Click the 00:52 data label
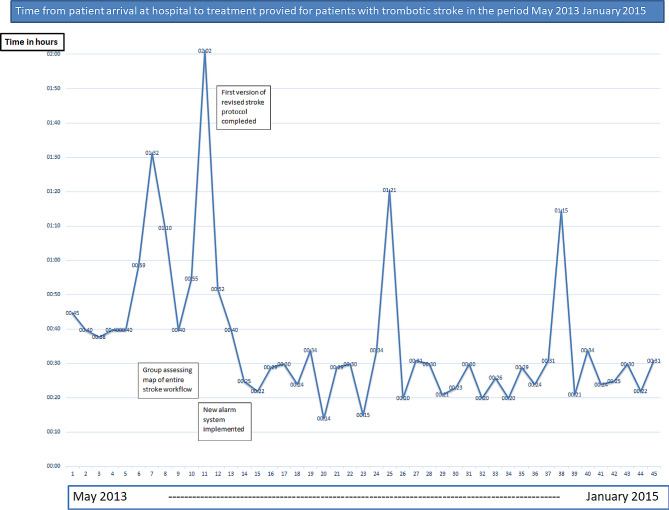Screen dimensions: 669x510 [218, 289]
